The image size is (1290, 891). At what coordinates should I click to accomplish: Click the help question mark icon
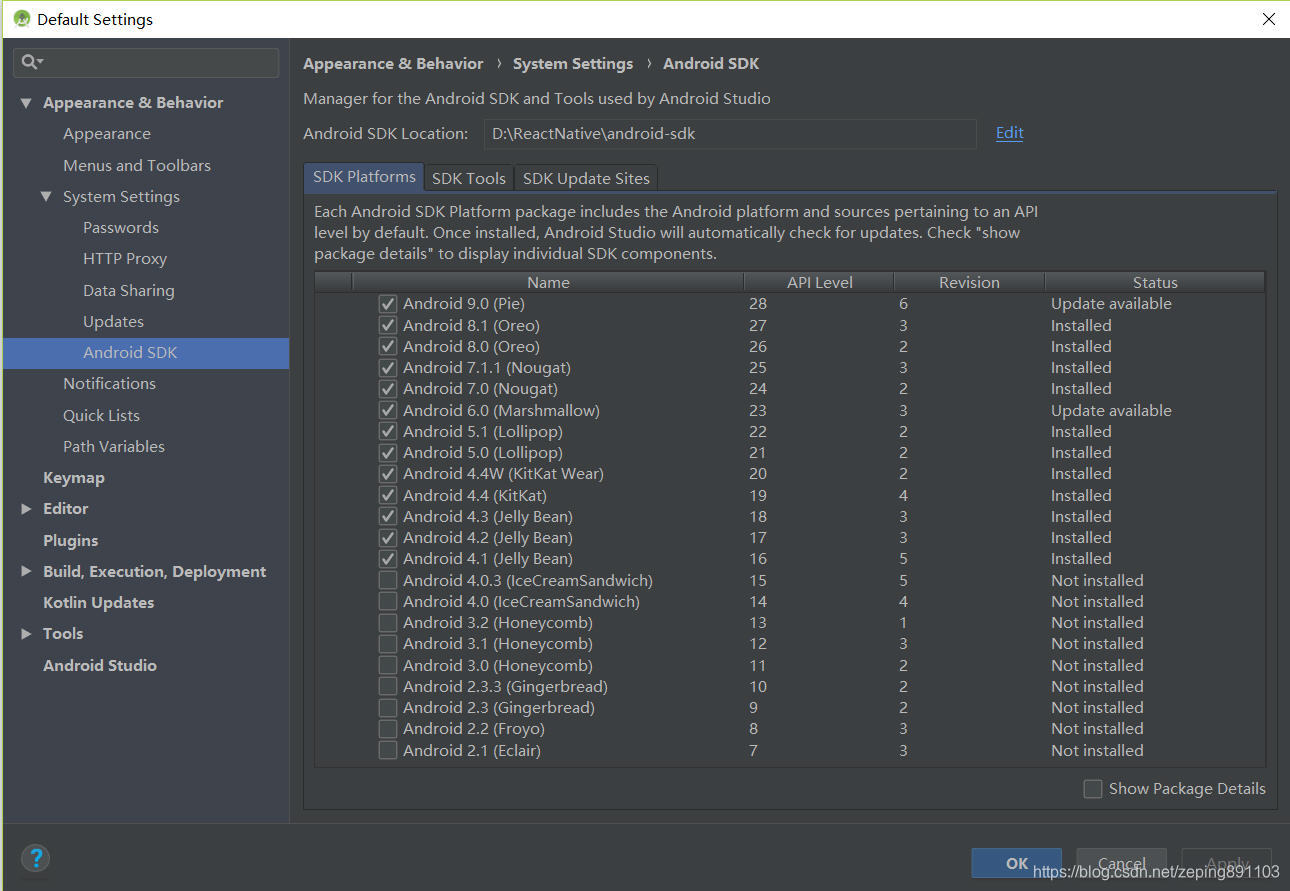36,858
